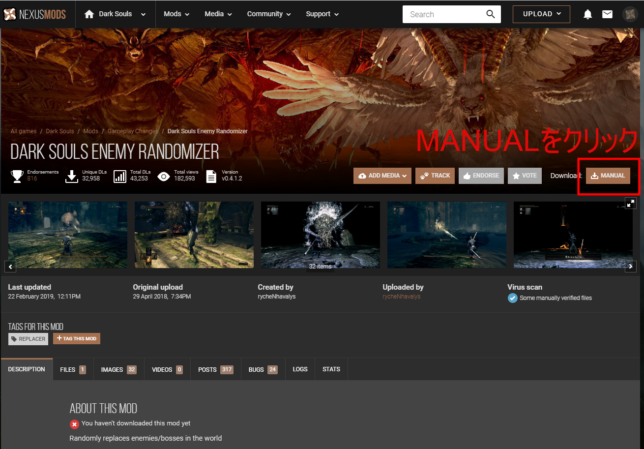Viewport: 644px width, 449px height.
Task: Expand the Add Media dropdown
Action: pos(382,176)
